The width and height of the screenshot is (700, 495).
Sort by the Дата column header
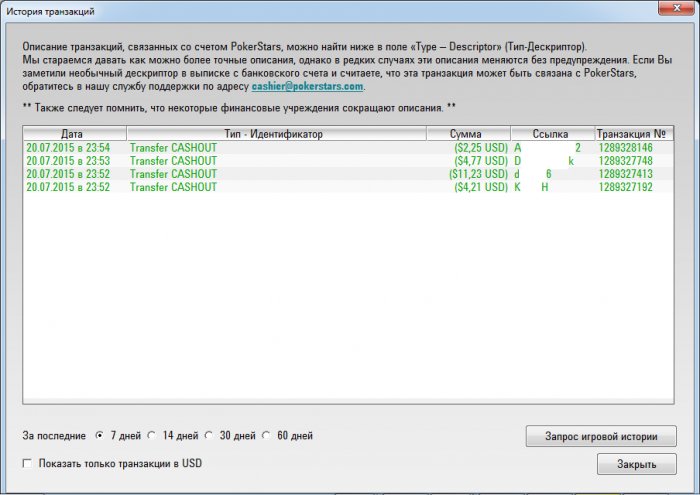[x=75, y=134]
